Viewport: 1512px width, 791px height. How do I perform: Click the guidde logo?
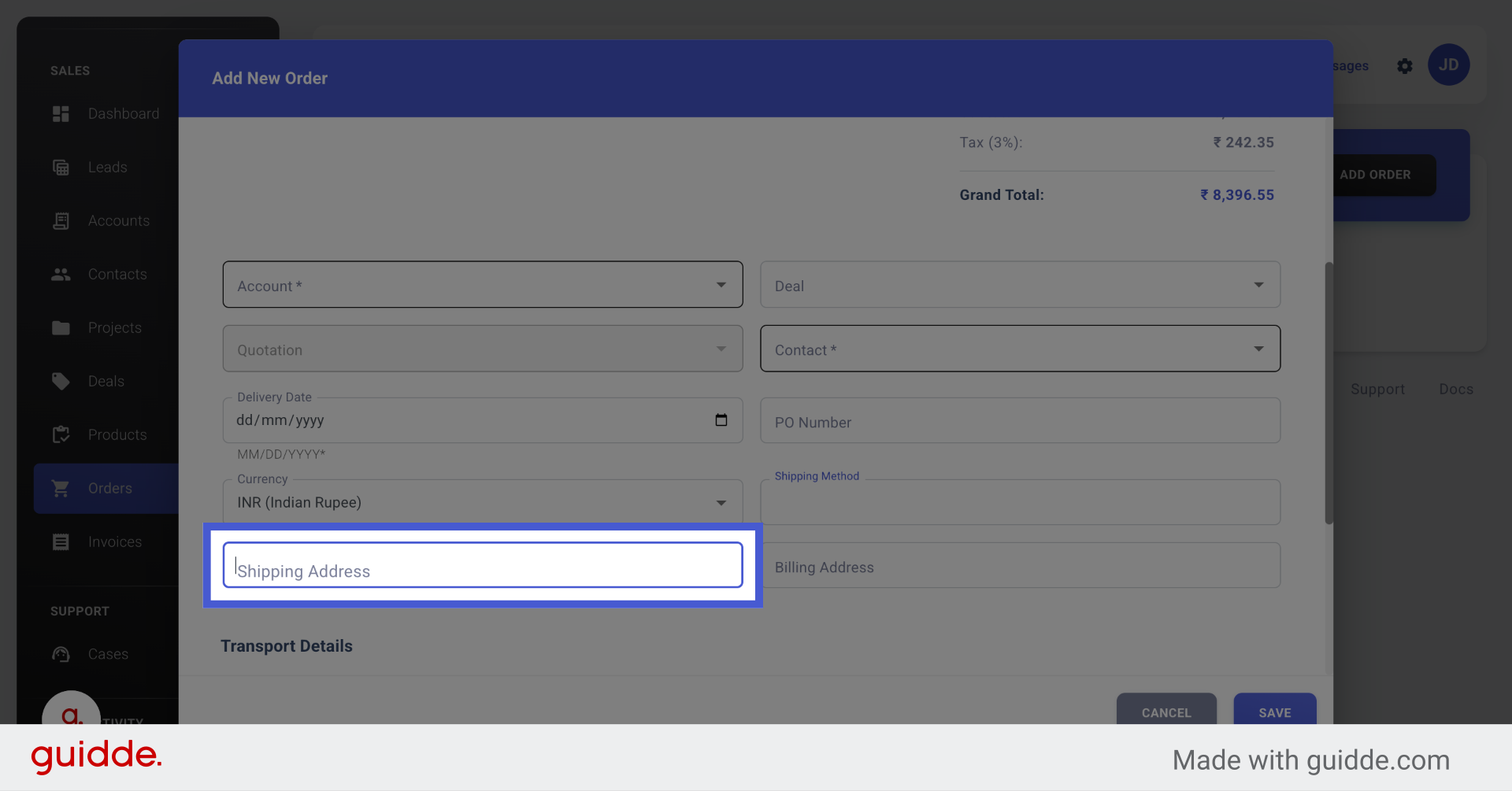[x=95, y=756]
